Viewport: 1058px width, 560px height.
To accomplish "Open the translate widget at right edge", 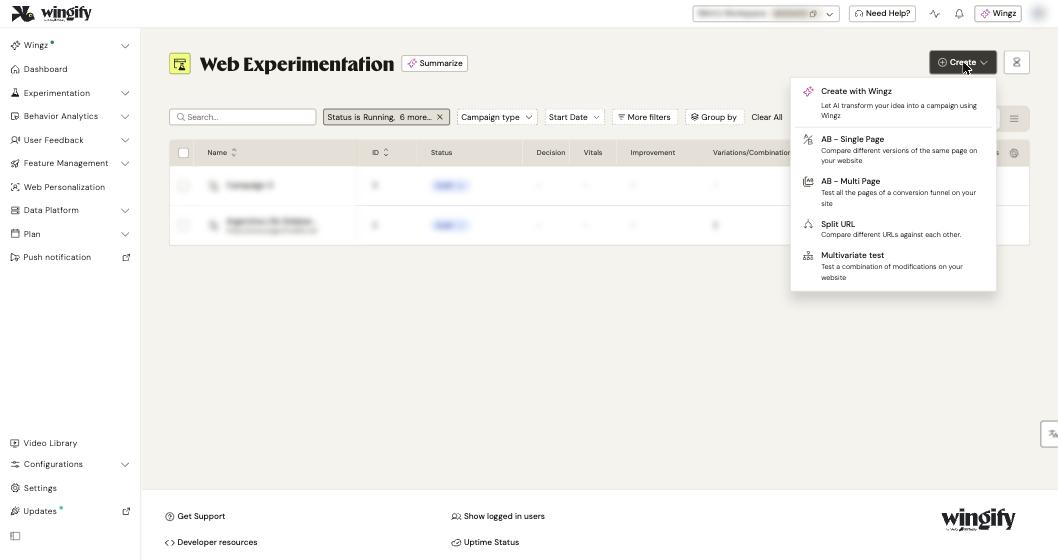I will click(x=1051, y=434).
